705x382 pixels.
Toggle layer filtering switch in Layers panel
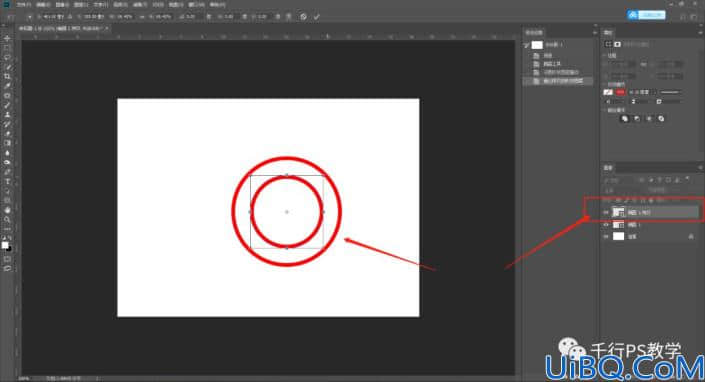point(687,179)
